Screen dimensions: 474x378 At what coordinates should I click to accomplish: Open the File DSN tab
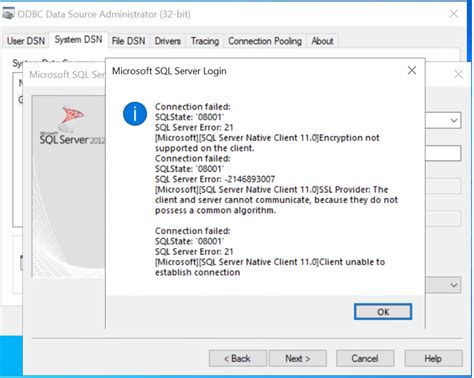[128, 41]
